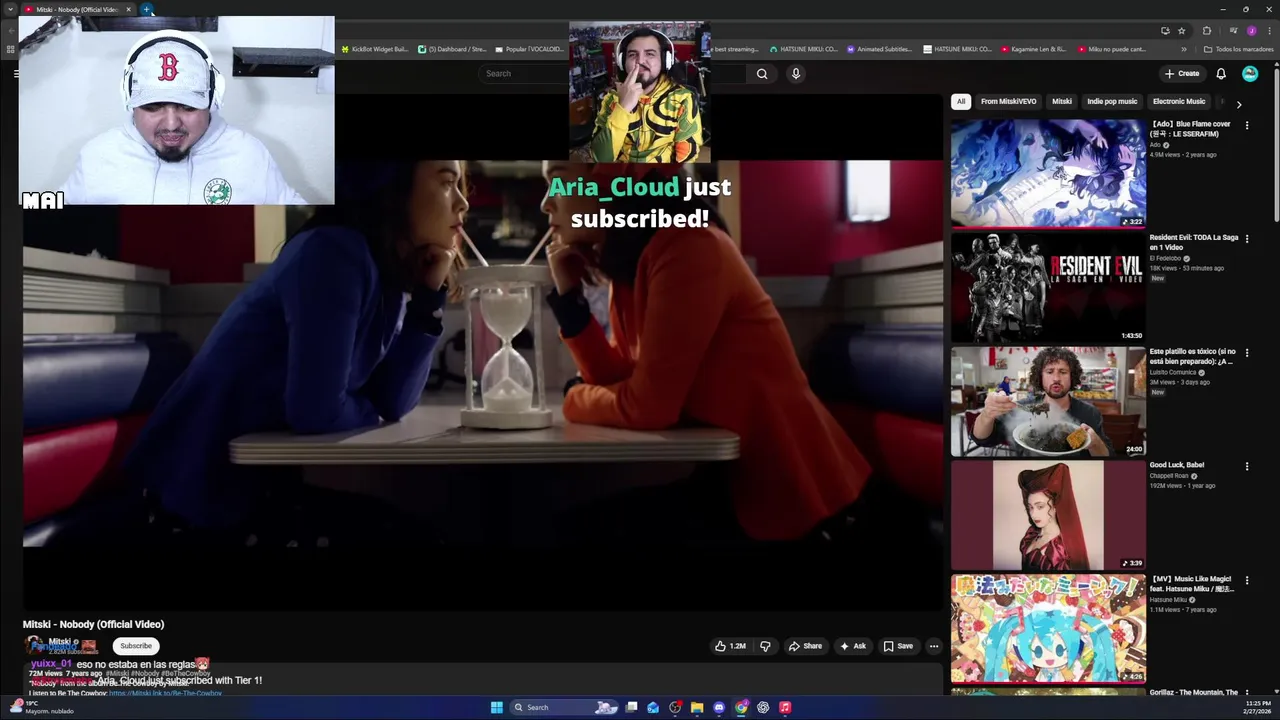This screenshot has width=1280, height=720.
Task: Open the browser extensions puzzle icon
Action: [x=1206, y=31]
